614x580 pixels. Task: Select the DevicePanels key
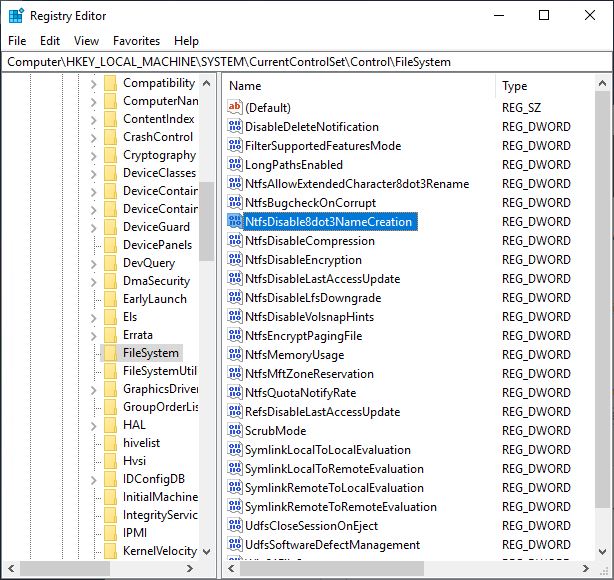(x=157, y=245)
